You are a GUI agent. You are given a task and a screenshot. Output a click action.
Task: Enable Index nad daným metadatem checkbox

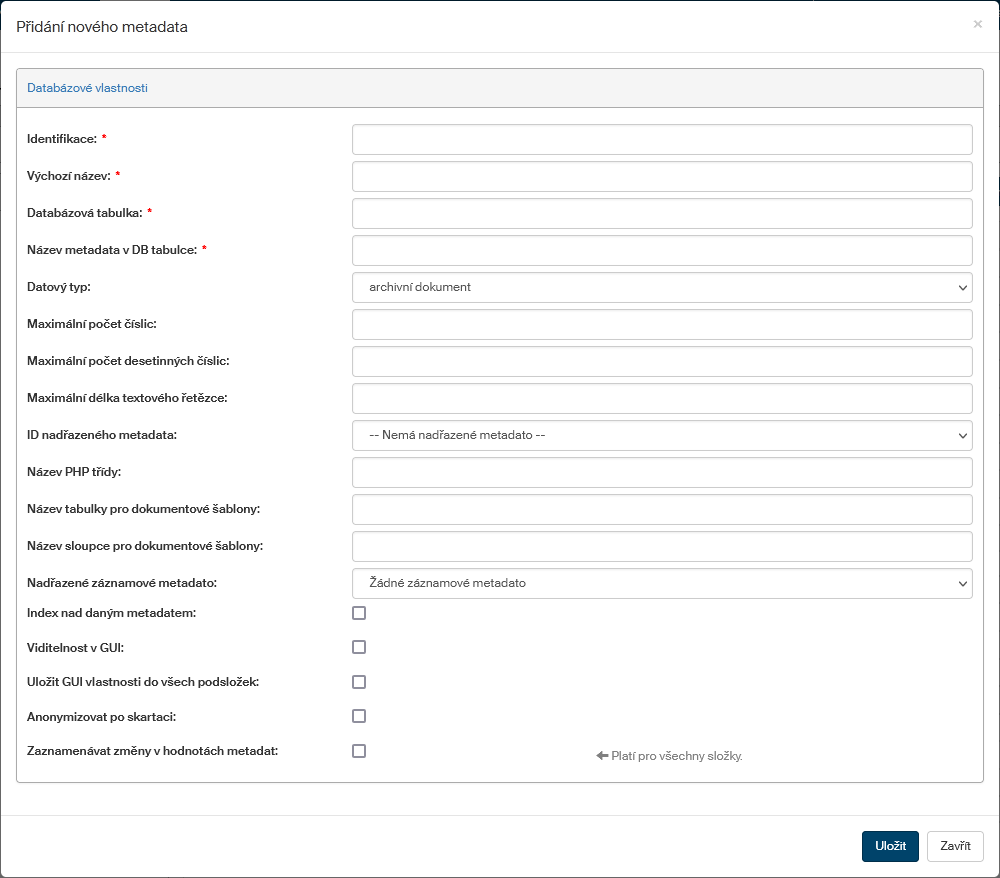coord(359,613)
